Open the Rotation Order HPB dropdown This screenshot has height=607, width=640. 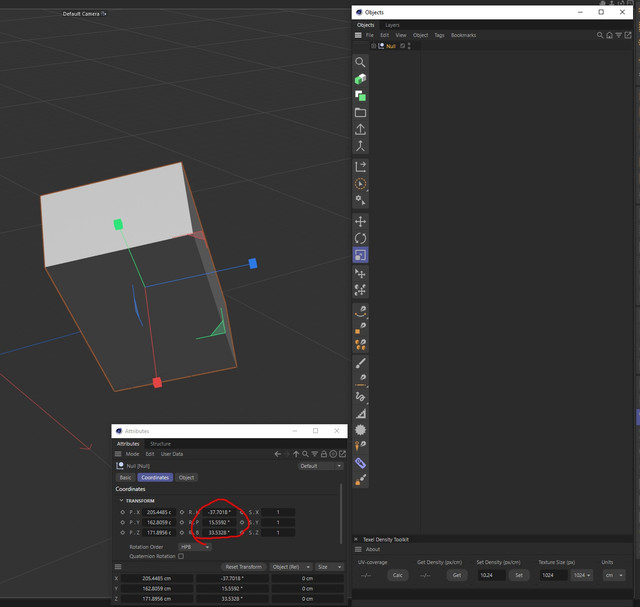(195, 547)
